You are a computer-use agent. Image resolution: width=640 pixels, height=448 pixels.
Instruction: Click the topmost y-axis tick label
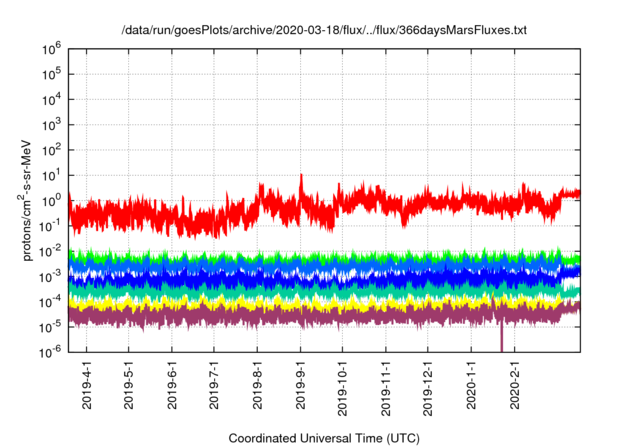click(52, 48)
